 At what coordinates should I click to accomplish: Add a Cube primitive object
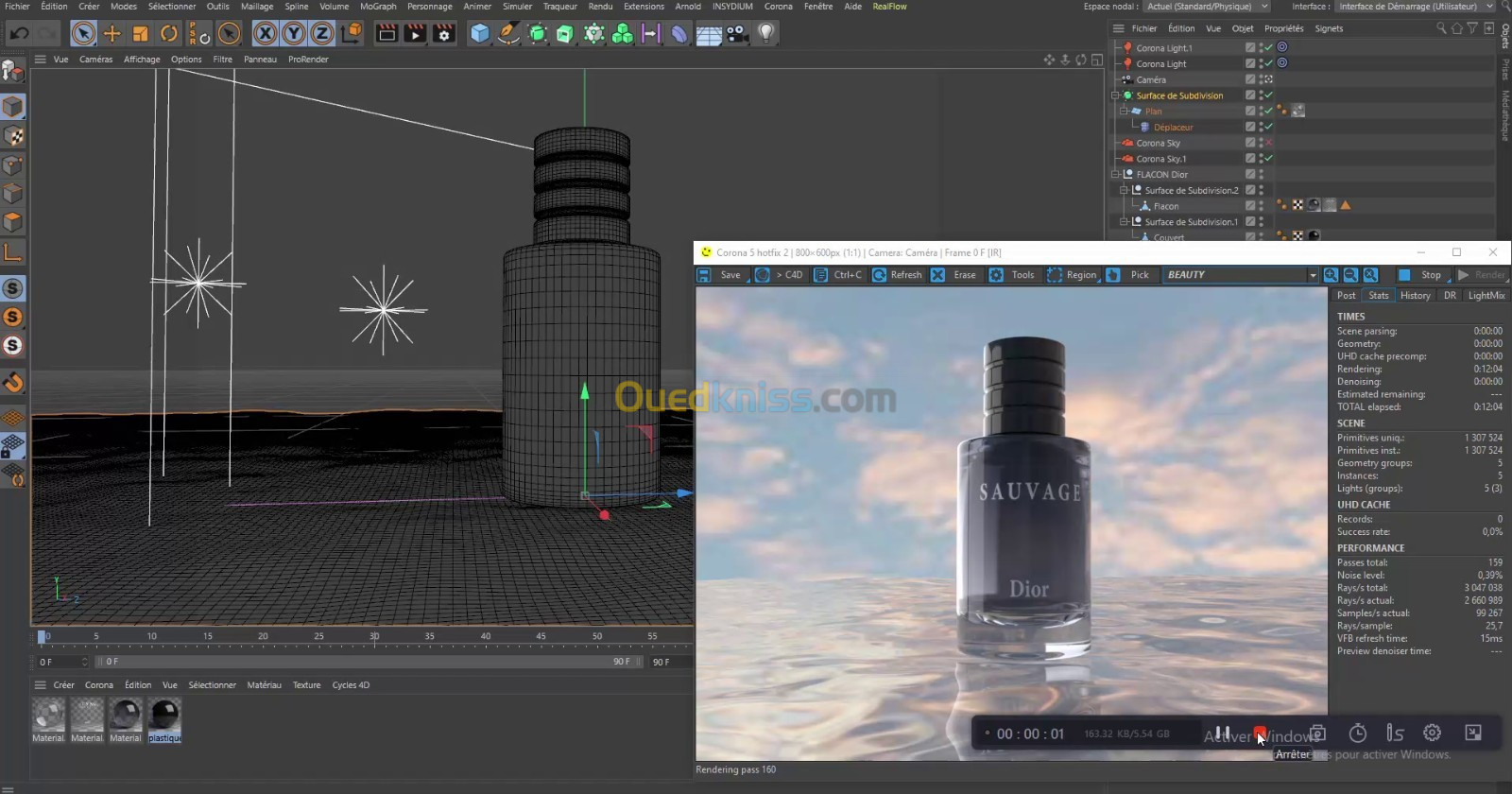[480, 34]
